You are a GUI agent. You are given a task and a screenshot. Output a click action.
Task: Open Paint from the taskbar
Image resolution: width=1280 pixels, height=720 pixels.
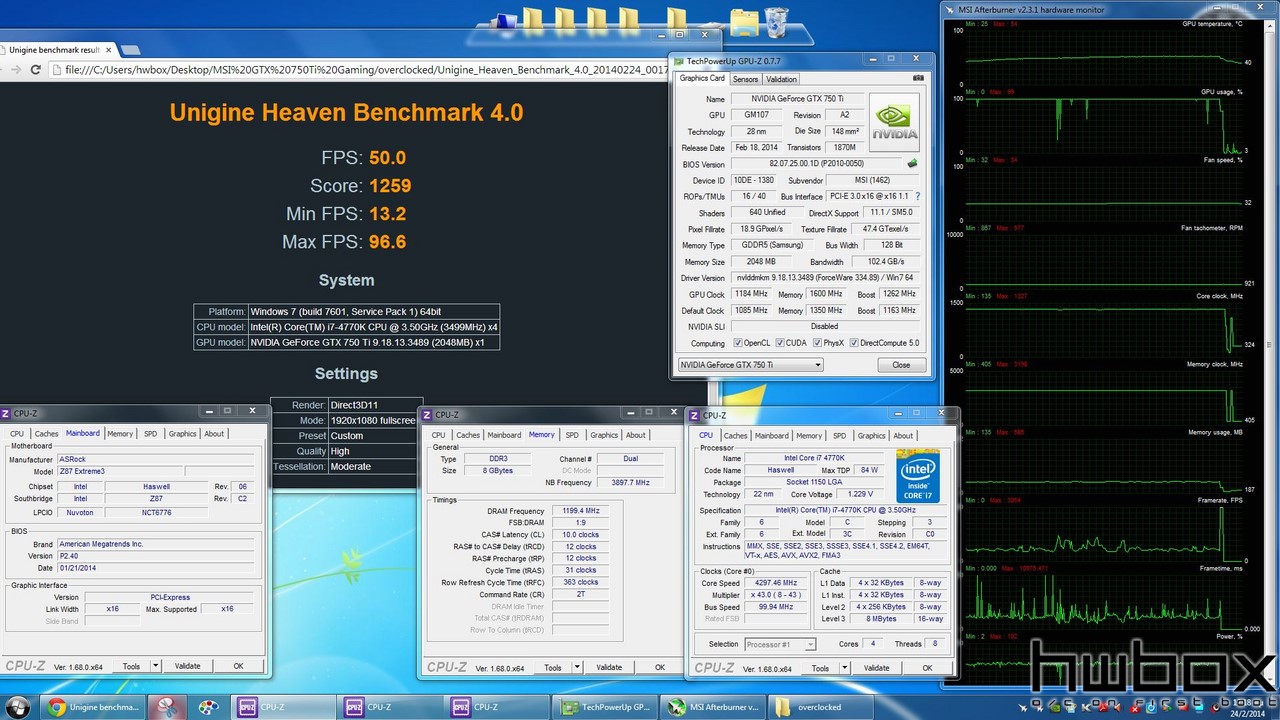tap(208, 707)
